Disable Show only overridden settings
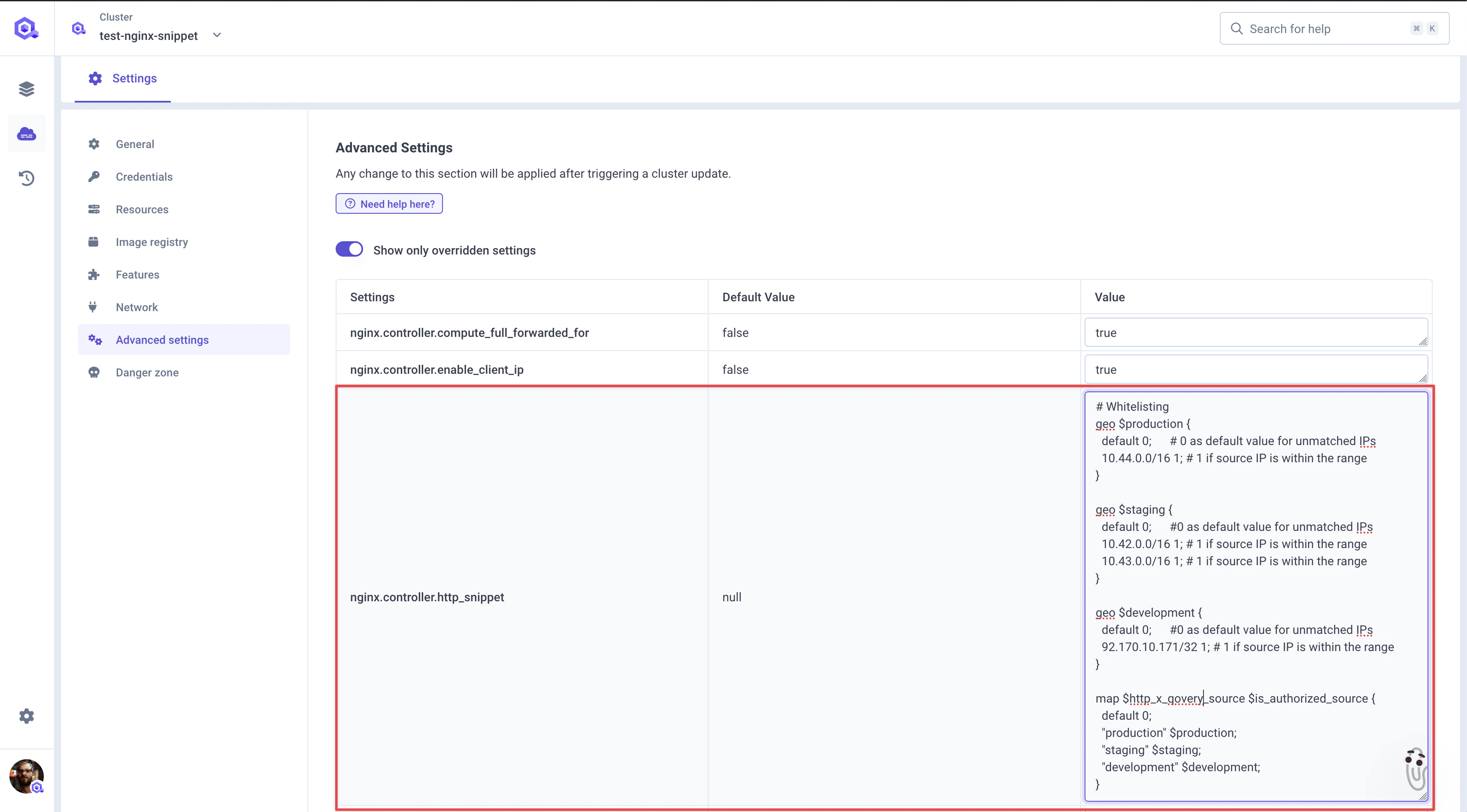This screenshot has width=1467, height=812. pos(349,249)
